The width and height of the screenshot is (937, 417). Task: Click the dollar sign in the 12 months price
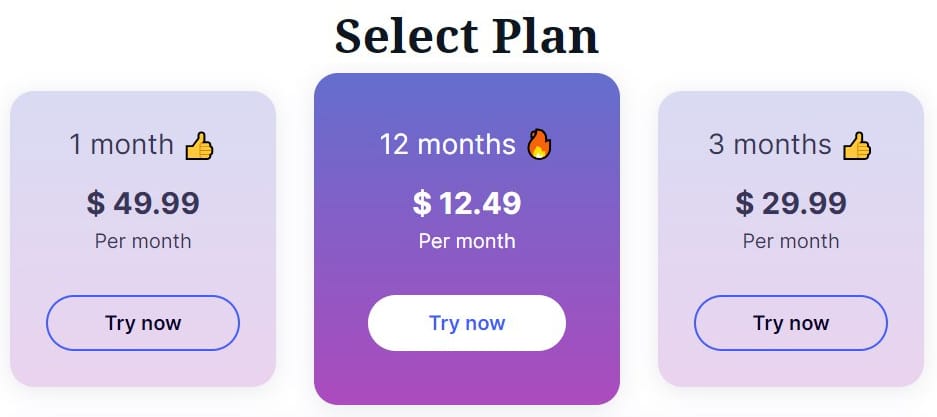(x=422, y=203)
